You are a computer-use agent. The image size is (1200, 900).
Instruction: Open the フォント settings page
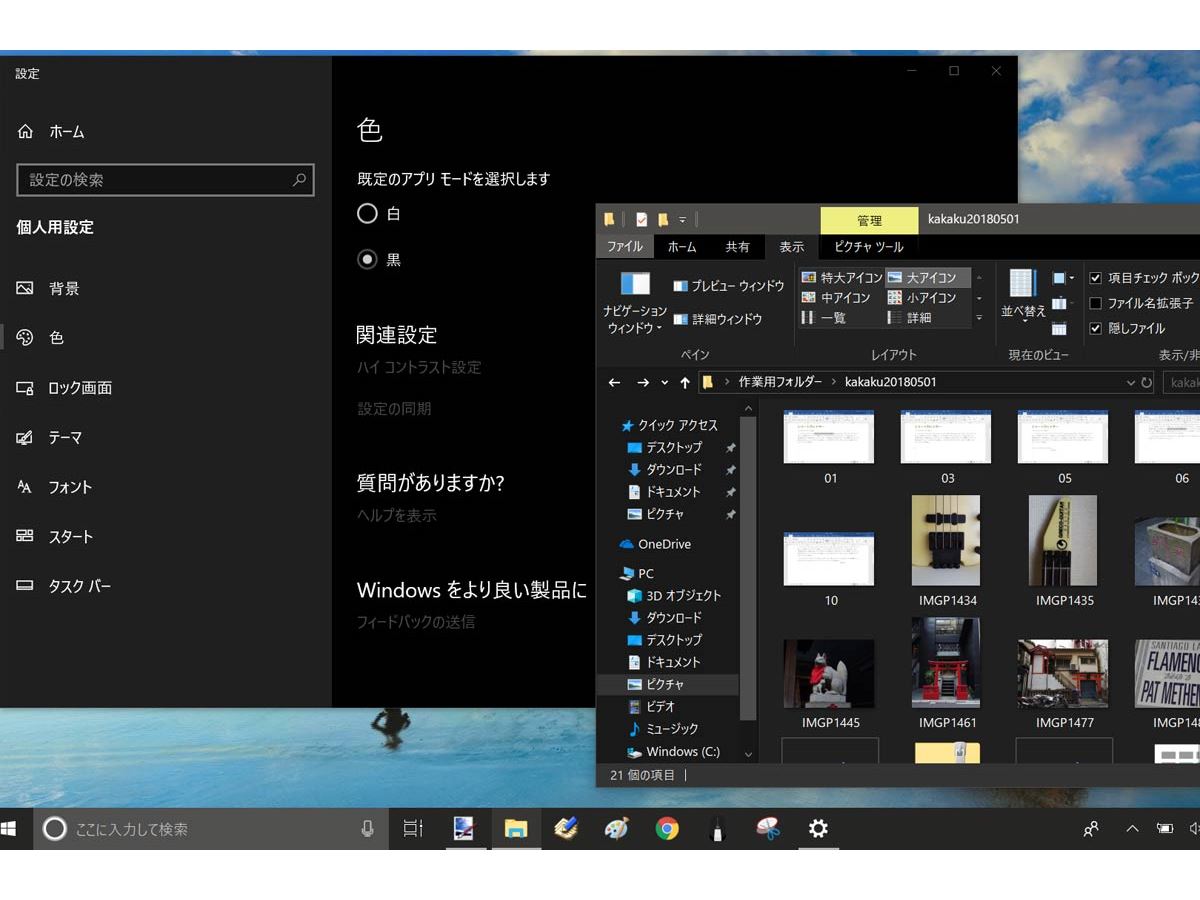pos(54,487)
